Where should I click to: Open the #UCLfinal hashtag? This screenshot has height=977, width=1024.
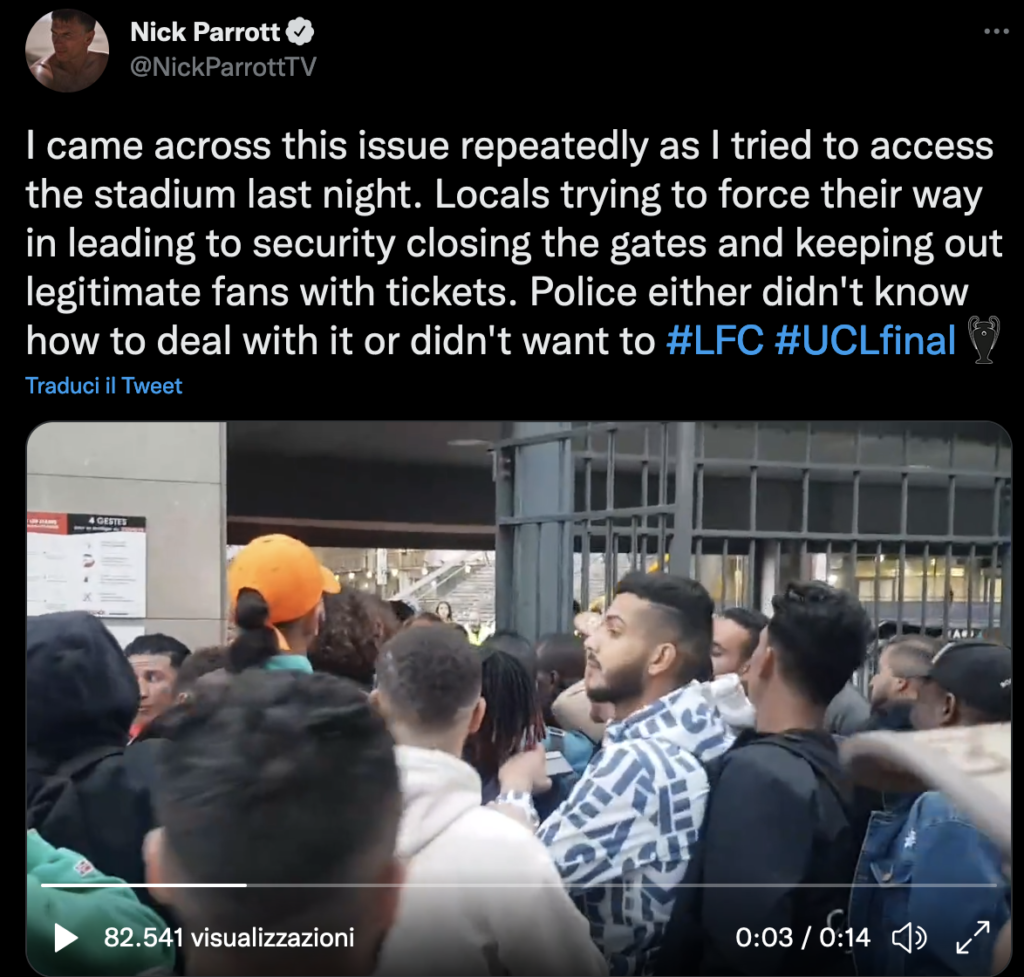(x=865, y=340)
